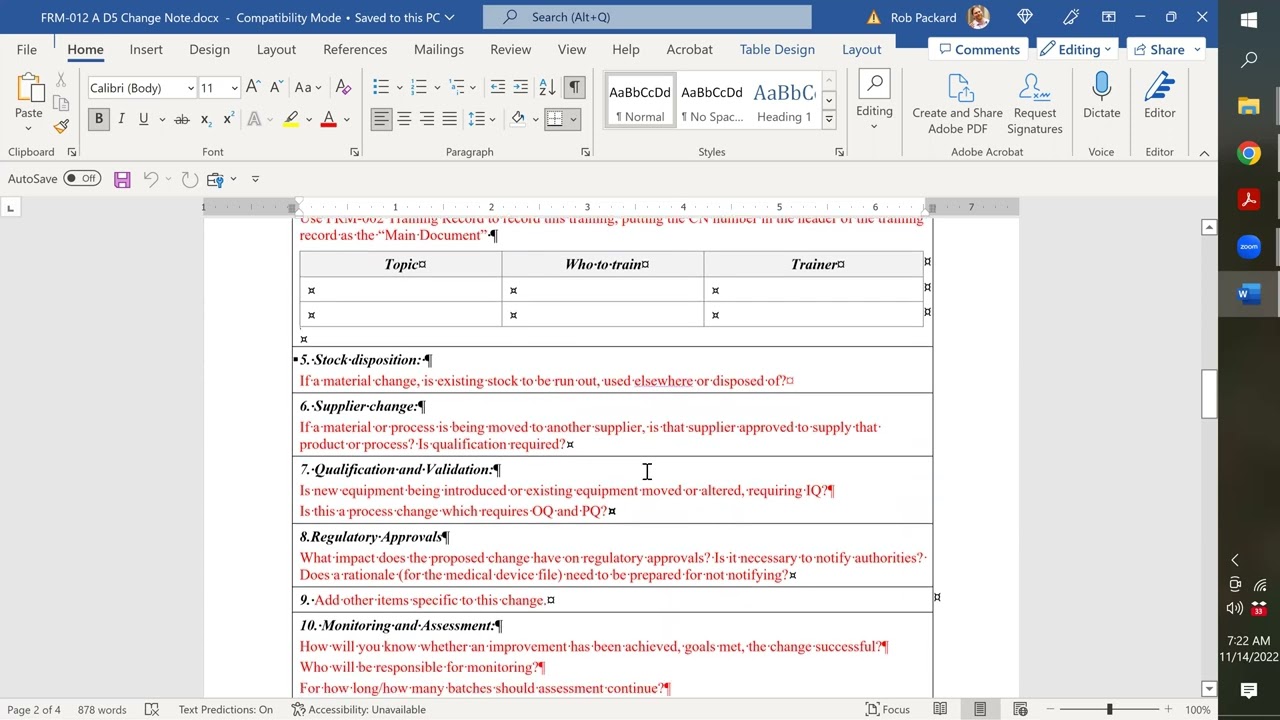Viewport: 1280px width, 720px height.
Task: Adjust the zoom slider handle
Action: pos(1109,709)
